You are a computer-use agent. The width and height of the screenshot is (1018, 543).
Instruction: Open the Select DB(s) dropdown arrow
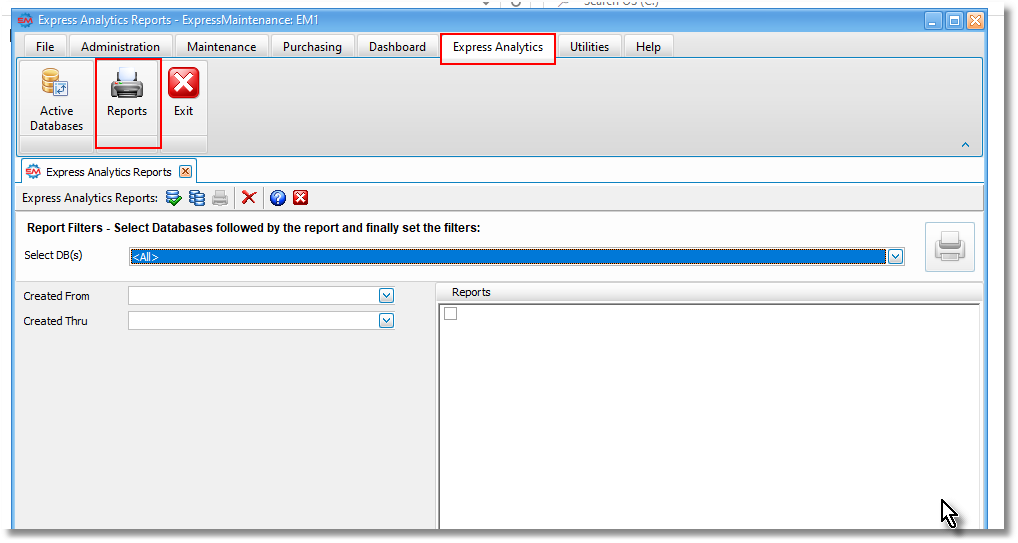(895, 257)
